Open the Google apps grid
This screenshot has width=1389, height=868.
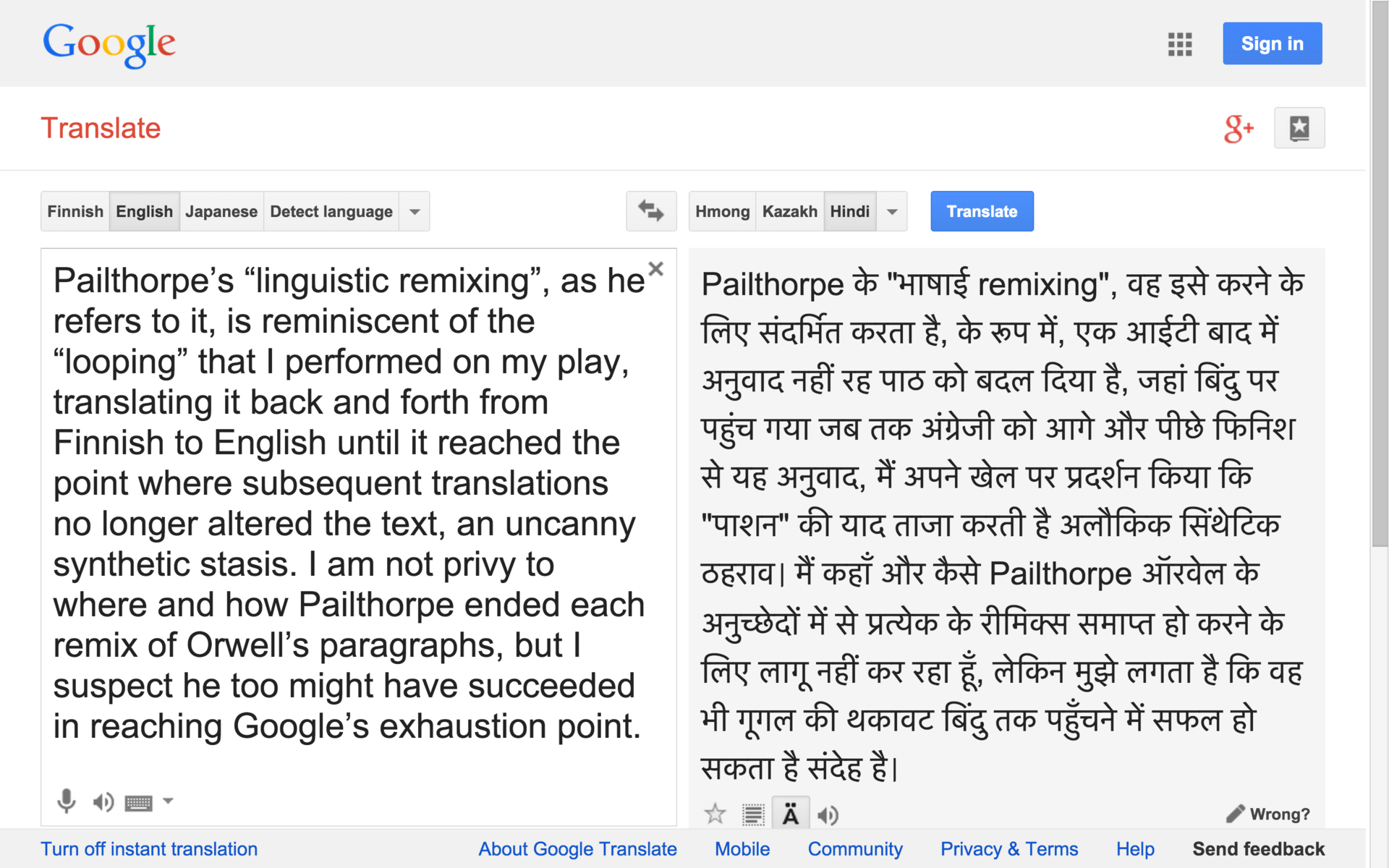1179,44
